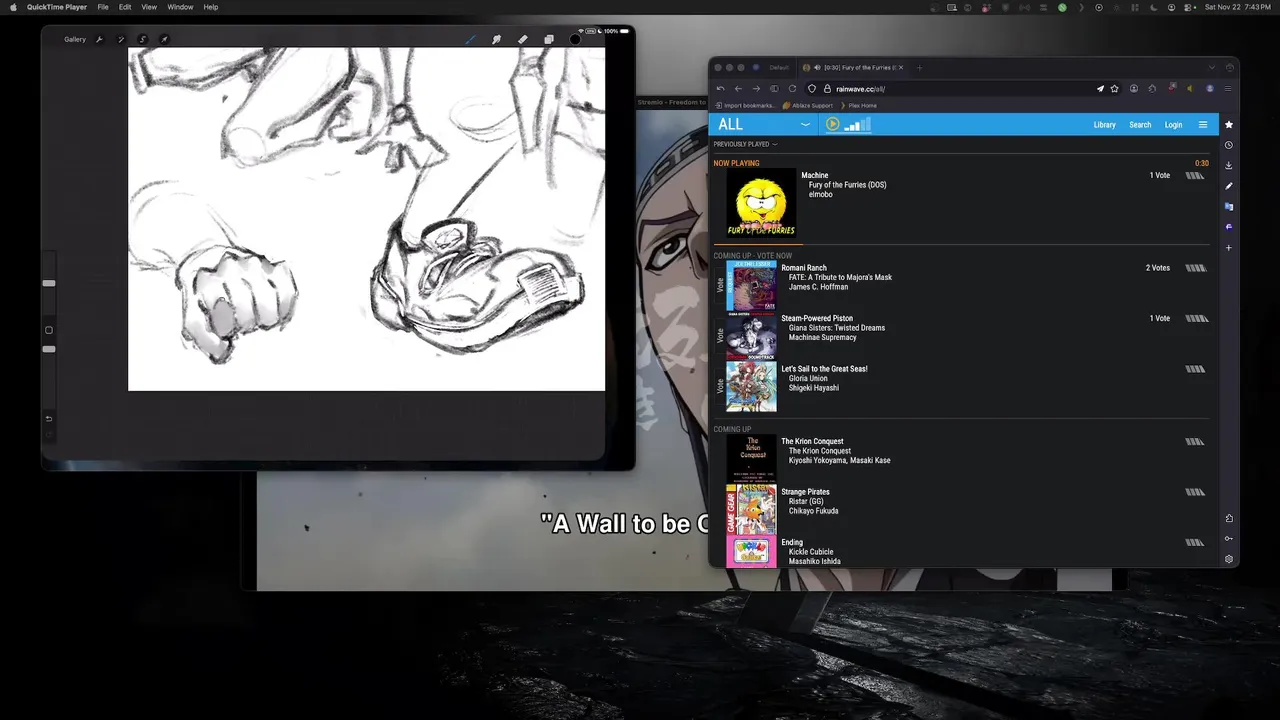This screenshot has height=720, width=1280.
Task: Open the Rainwave hamburger menu
Action: pyautogui.click(x=1203, y=125)
